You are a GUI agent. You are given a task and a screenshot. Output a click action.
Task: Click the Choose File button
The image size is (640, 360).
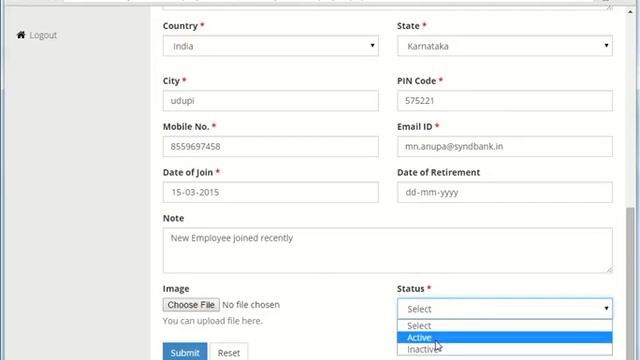click(x=191, y=305)
